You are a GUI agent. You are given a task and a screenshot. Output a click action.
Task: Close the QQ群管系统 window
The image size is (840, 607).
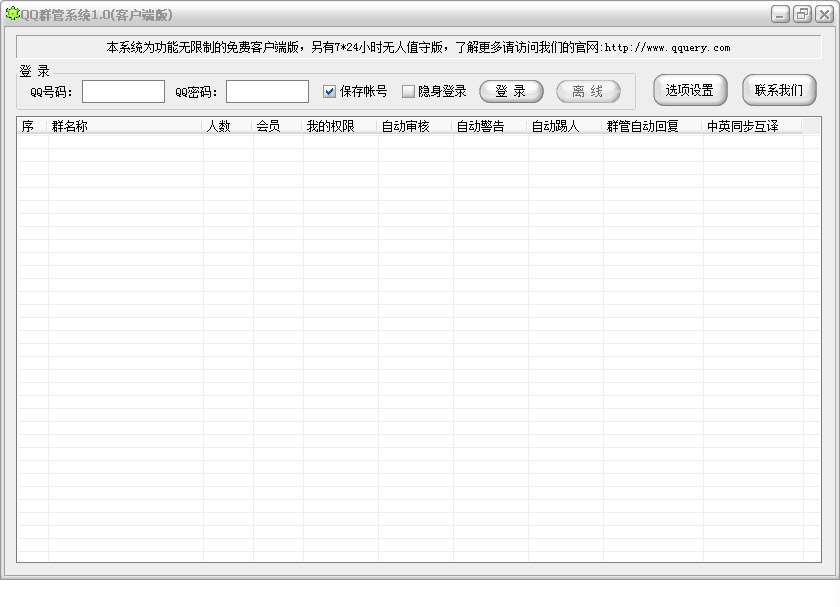click(824, 14)
